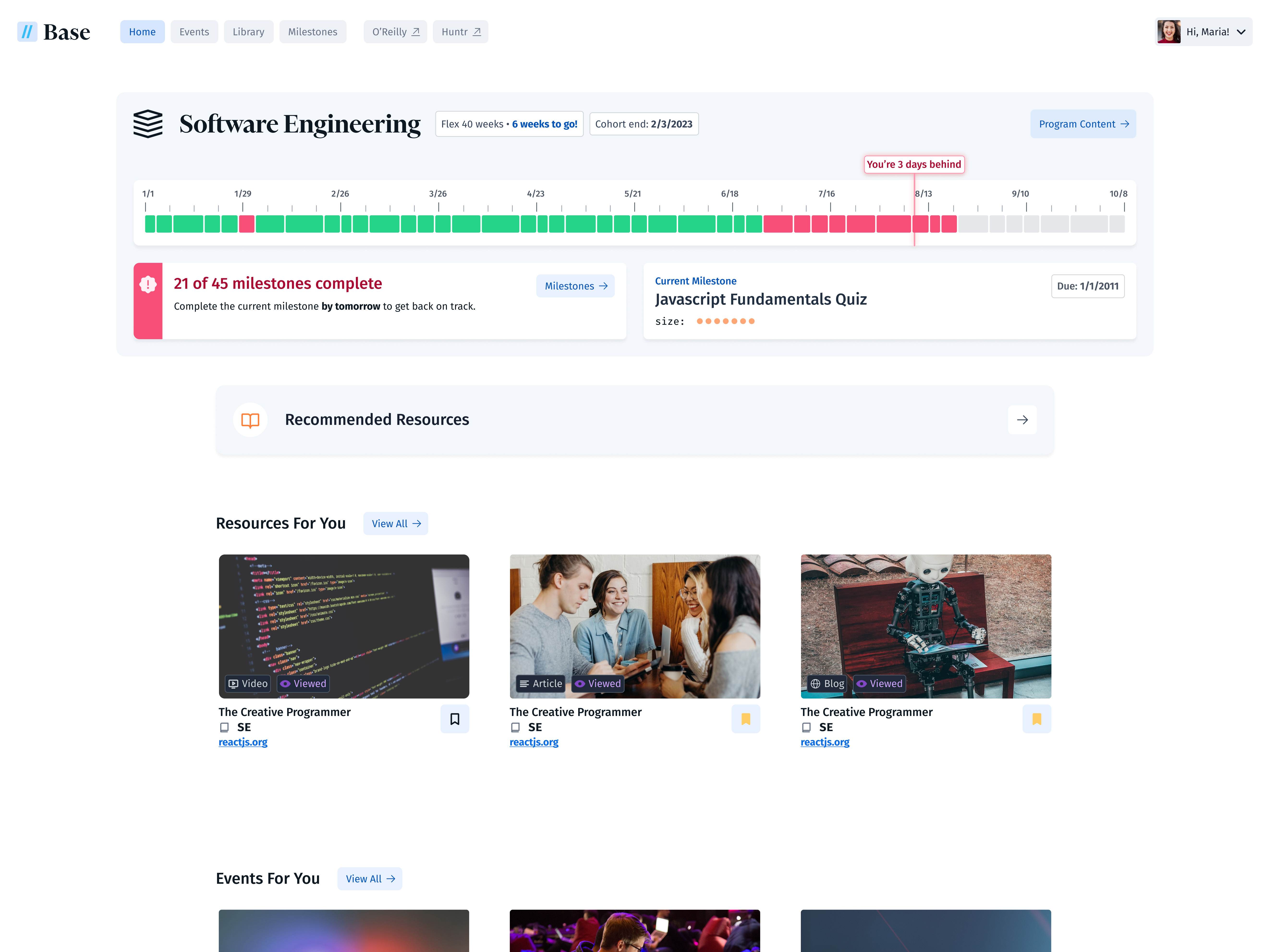
Task: Expand the Hi, Maria! user menu chevron
Action: click(1241, 32)
